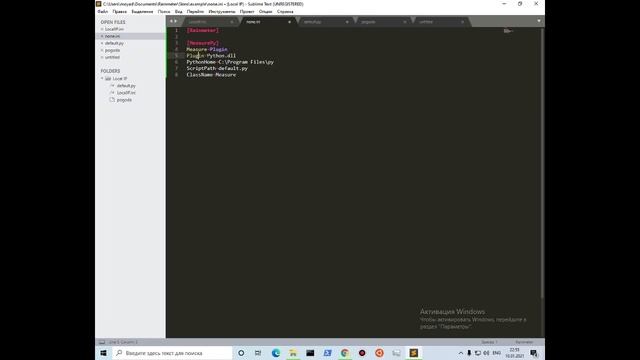Toggle the panel switcher status bar icon
Image resolution: width=640 pixels, height=360 pixels.
pyautogui.click(x=102, y=342)
